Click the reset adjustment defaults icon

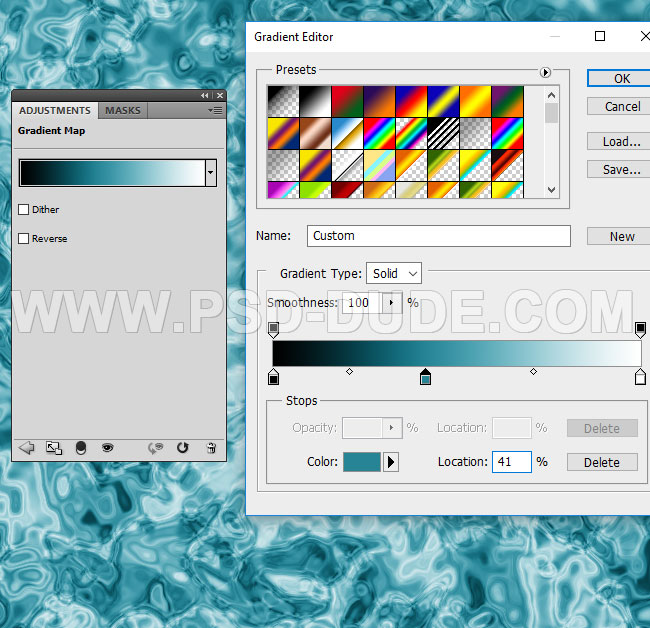pos(182,448)
